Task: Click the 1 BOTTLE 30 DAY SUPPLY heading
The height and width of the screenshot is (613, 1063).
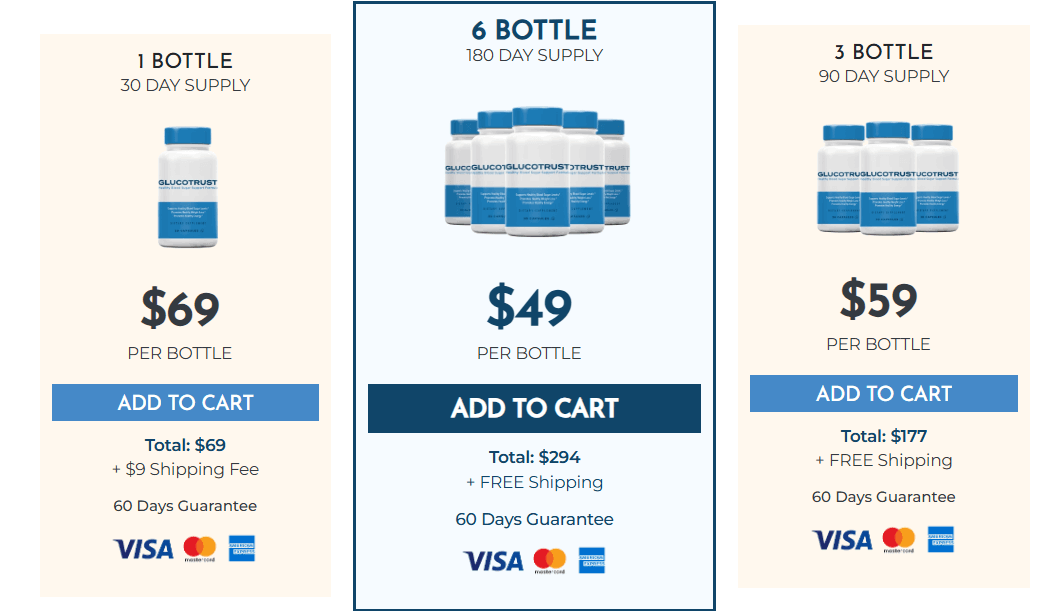Action: pyautogui.click(x=185, y=72)
